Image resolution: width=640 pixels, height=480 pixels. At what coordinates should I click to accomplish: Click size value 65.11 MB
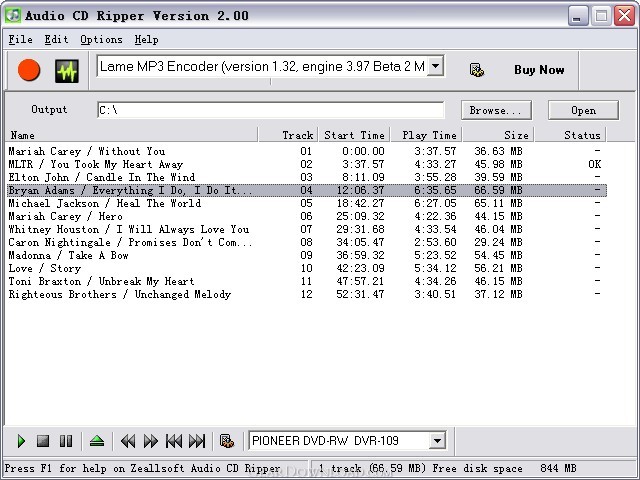498,203
